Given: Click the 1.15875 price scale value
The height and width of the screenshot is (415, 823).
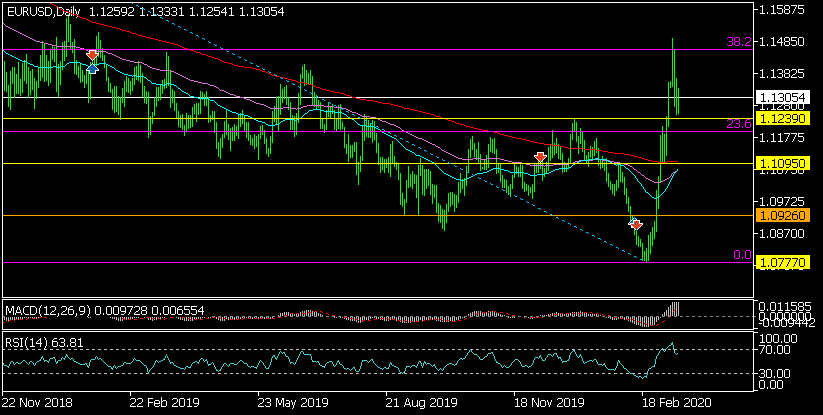Looking at the screenshot, I should click(x=783, y=10).
